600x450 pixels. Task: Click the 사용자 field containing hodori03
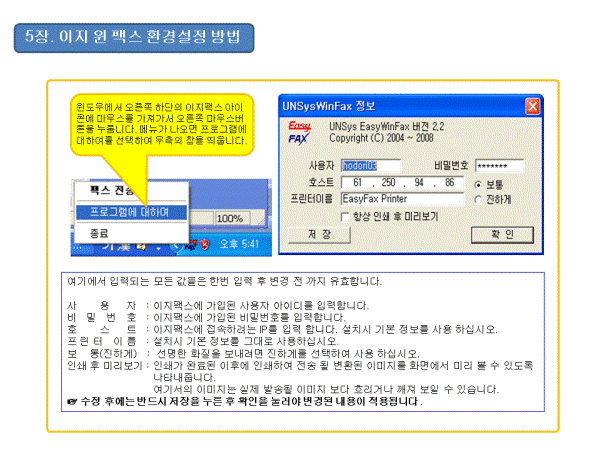pyautogui.click(x=370, y=166)
